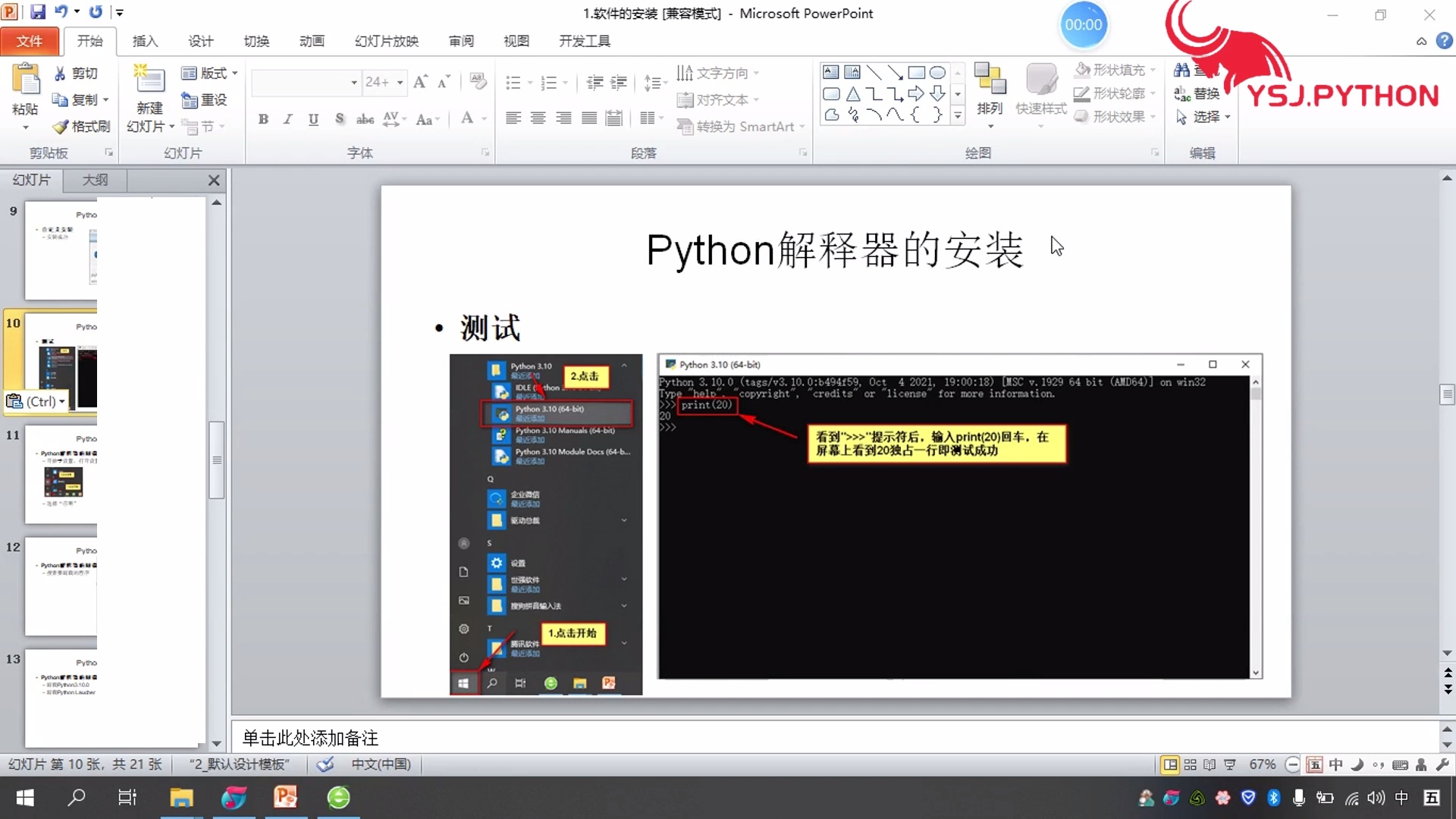Image resolution: width=1456 pixels, height=819 pixels.
Task: Open the Paste Options (Ctrl) dropdown
Action: [36, 401]
